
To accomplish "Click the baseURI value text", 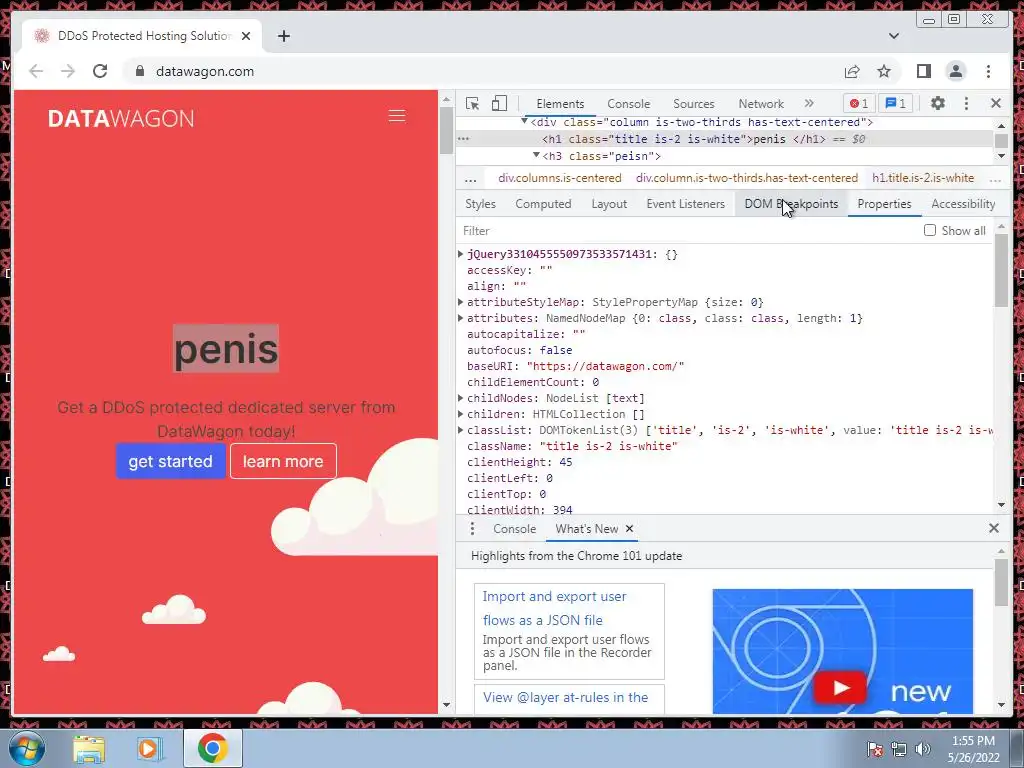I will point(605,366).
